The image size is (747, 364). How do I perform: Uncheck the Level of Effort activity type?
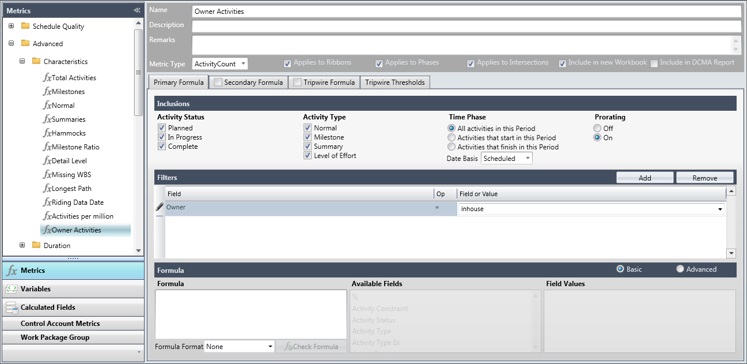point(307,156)
